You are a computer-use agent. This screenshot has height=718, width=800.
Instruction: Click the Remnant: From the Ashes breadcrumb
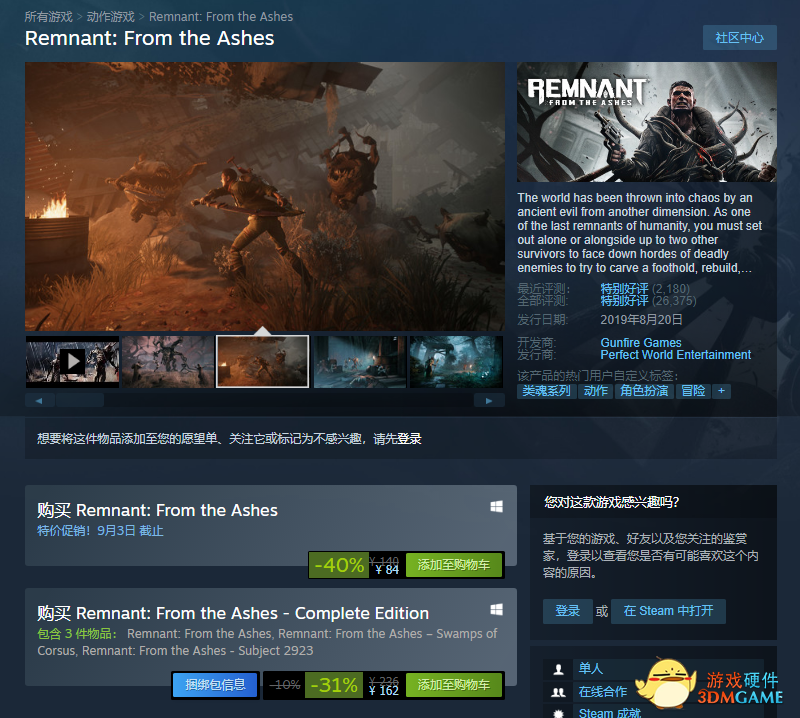(221, 17)
